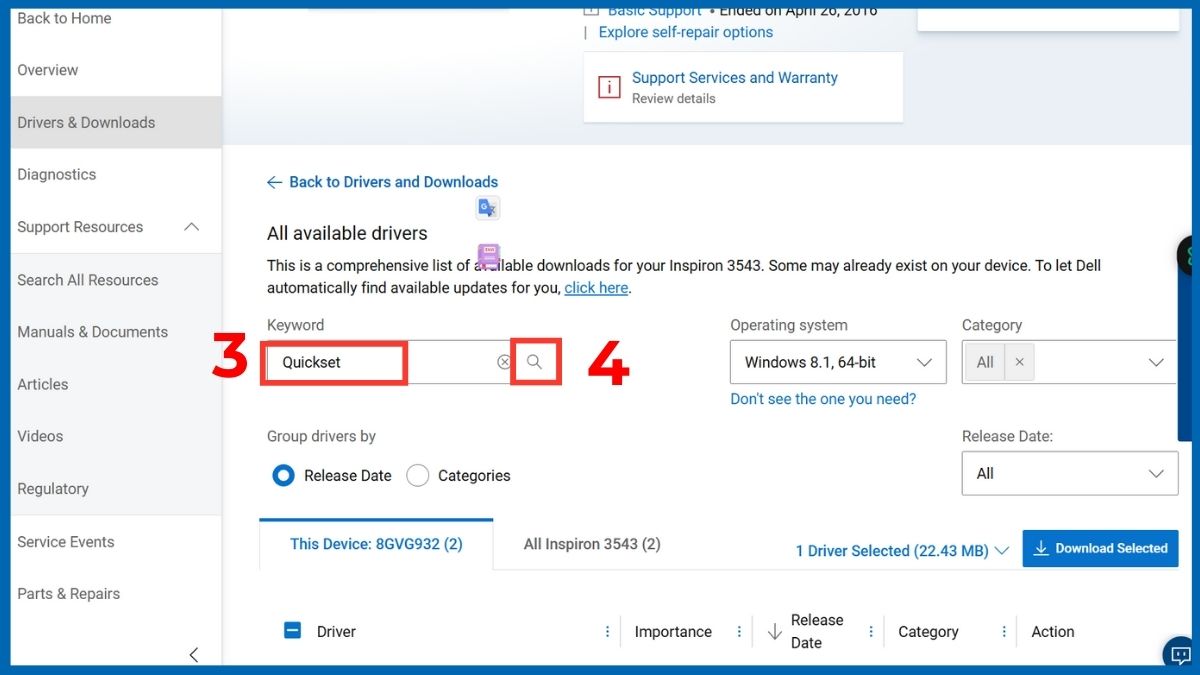Switch to This Device: 8GVG932 tab
1200x675 pixels.
point(376,545)
